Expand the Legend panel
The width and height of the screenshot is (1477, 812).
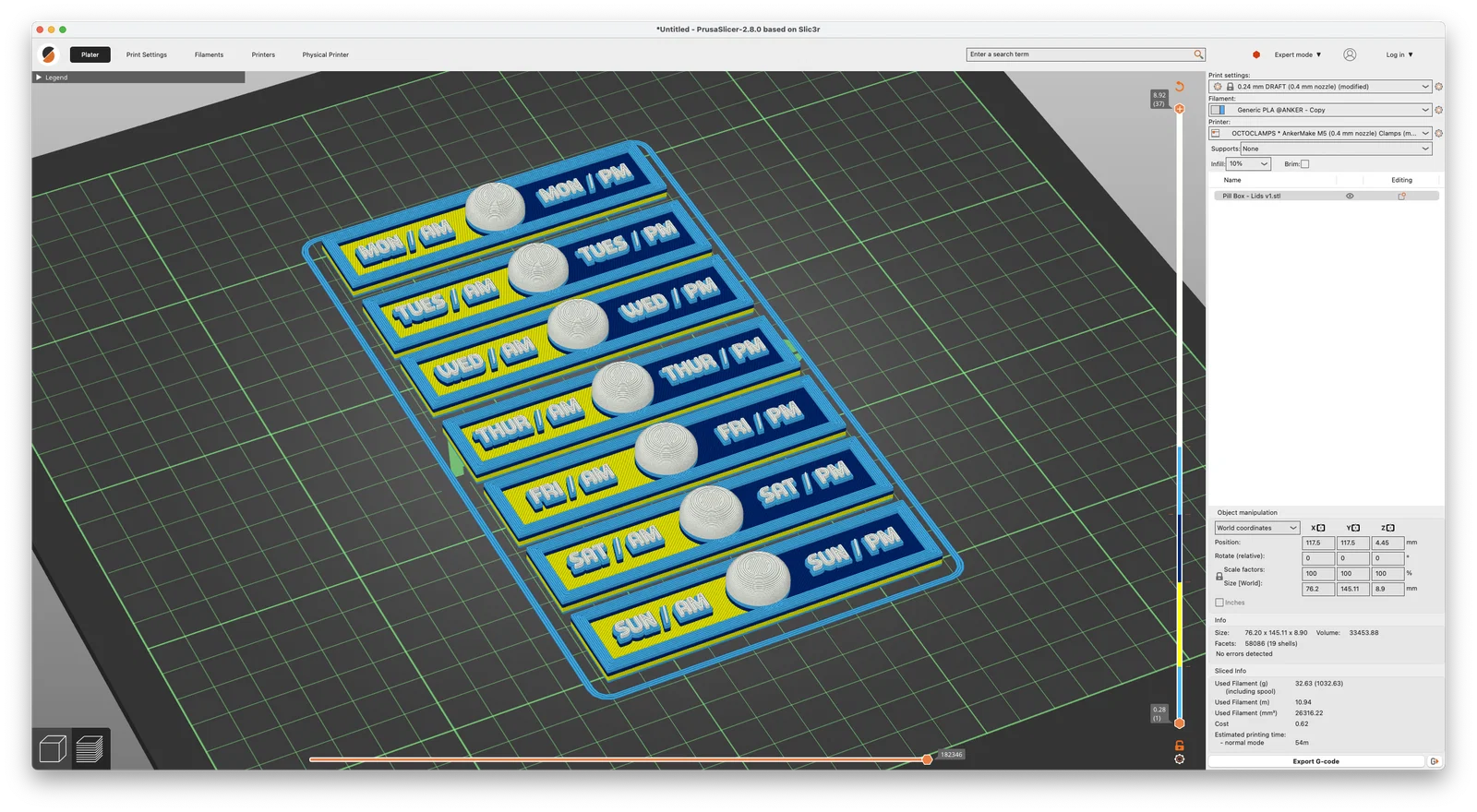(x=138, y=78)
